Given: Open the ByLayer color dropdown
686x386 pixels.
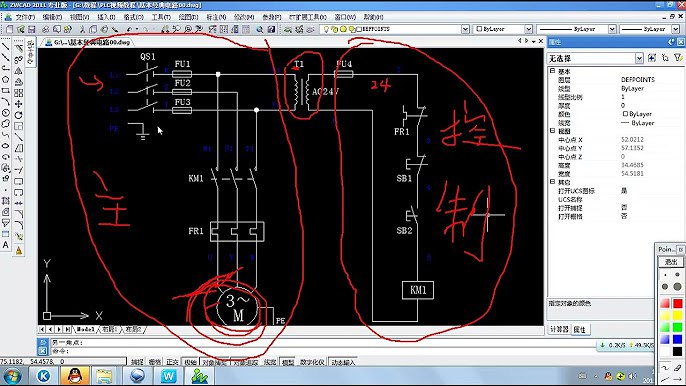Looking at the screenshot, I should (528, 29).
